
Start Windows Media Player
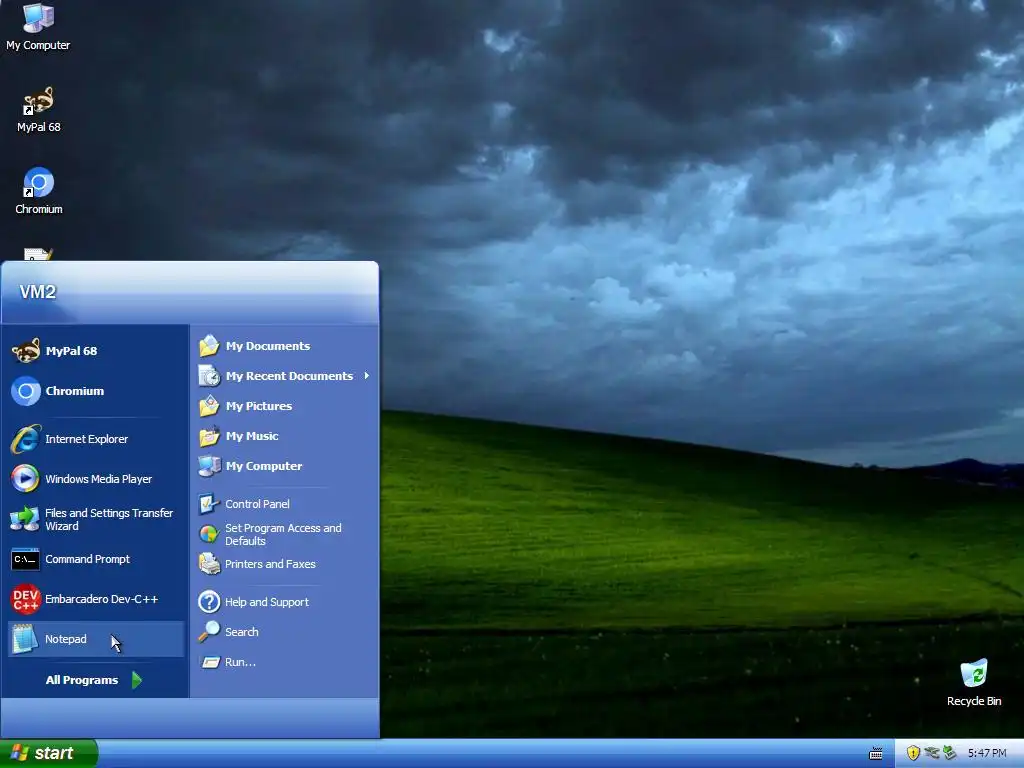[x=95, y=479]
